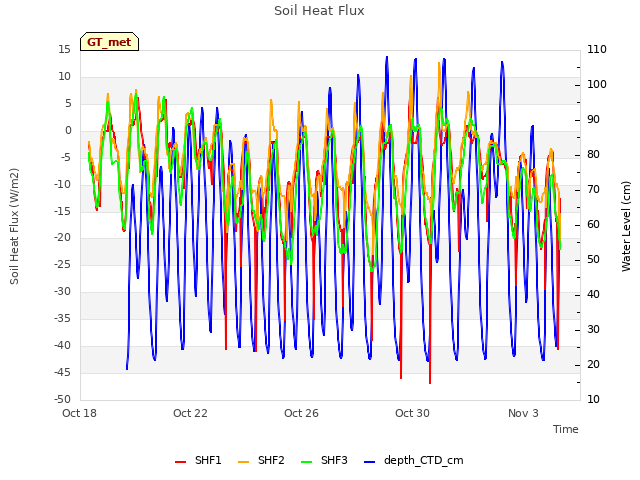
Task: Click the 60 right-axis tick label
Action: click(593, 224)
